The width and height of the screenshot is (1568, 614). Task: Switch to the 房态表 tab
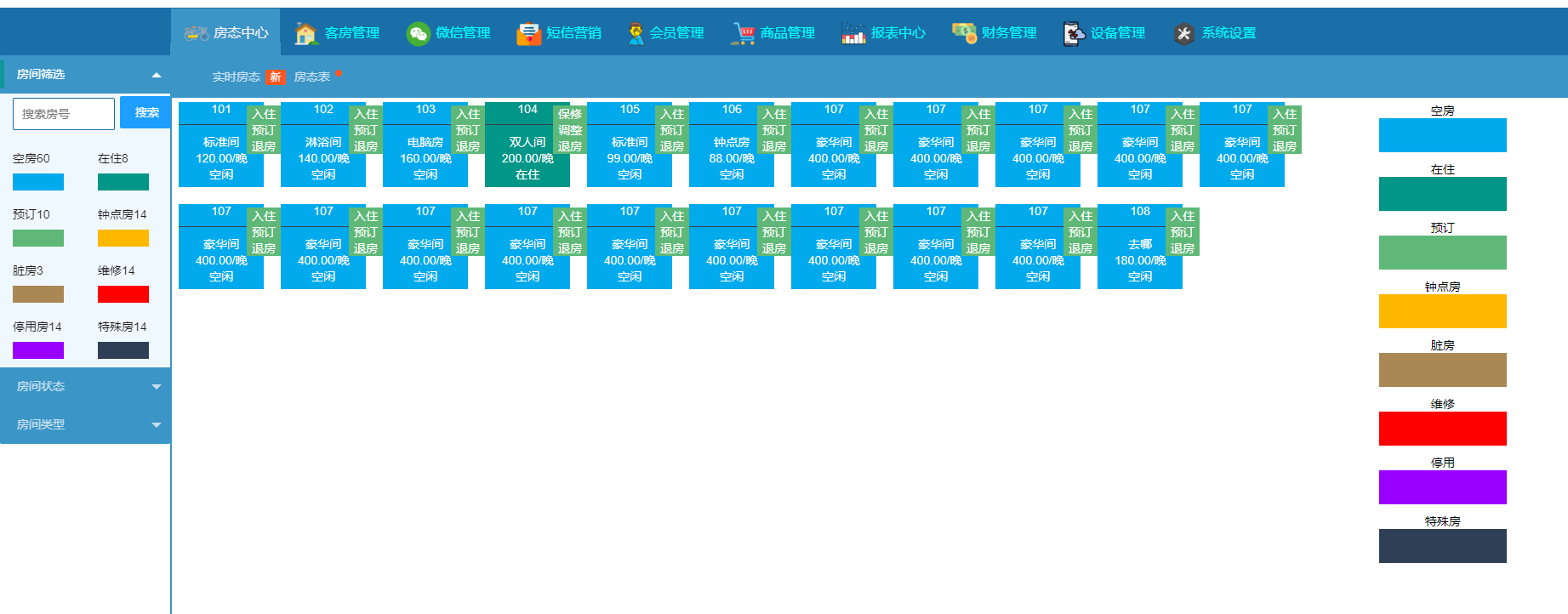(x=312, y=77)
